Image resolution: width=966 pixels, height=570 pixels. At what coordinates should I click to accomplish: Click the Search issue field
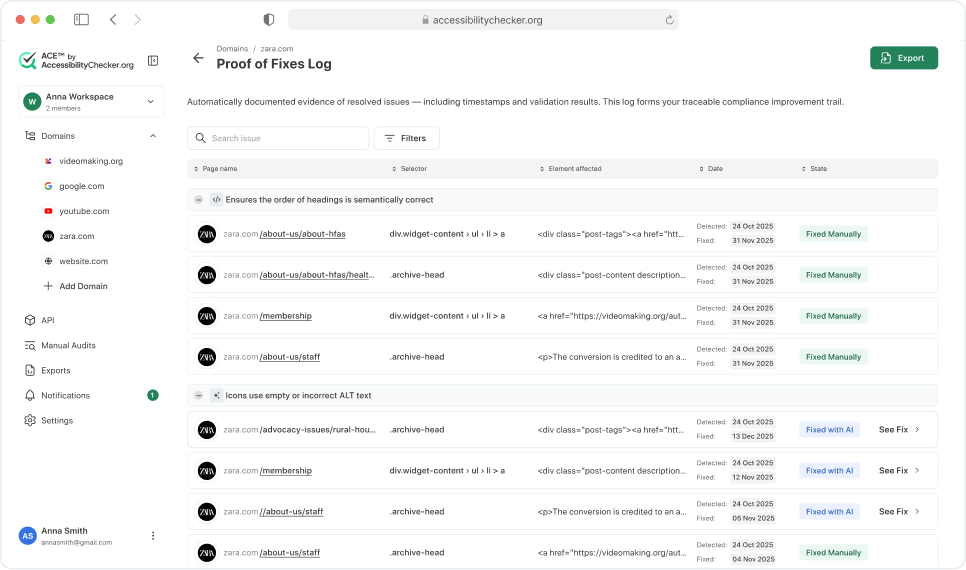[278, 138]
